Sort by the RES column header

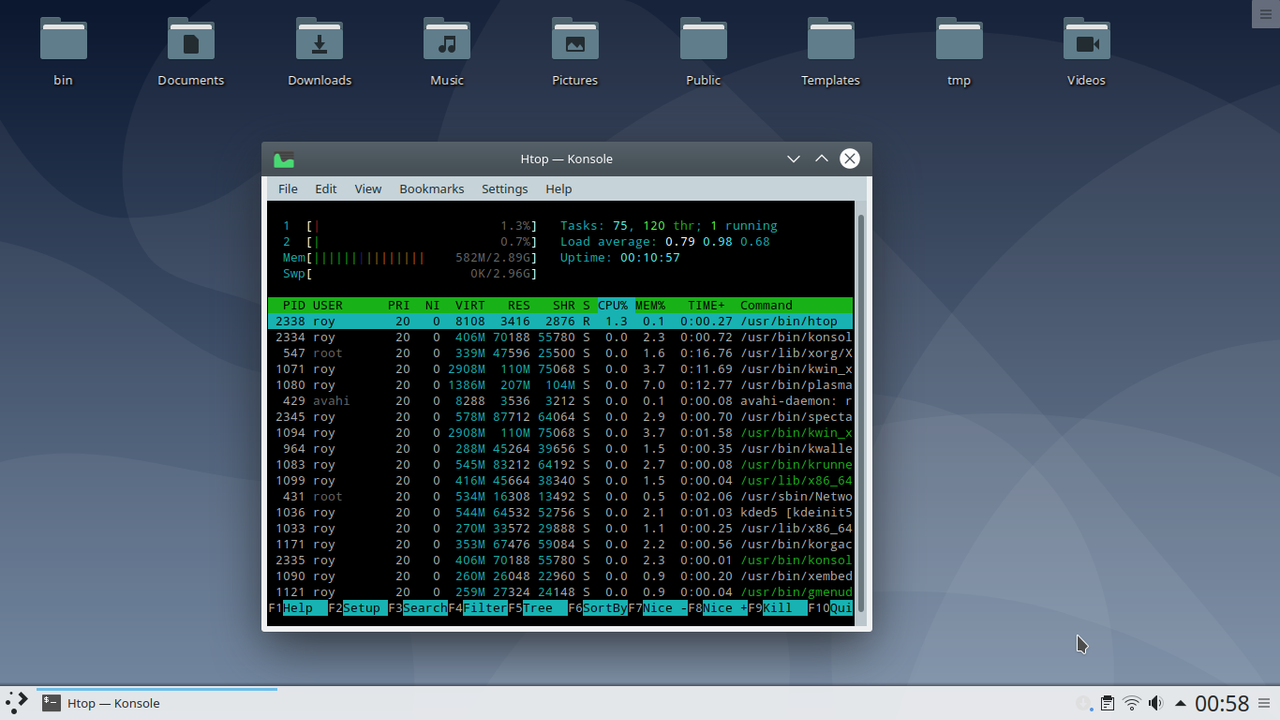coord(519,305)
